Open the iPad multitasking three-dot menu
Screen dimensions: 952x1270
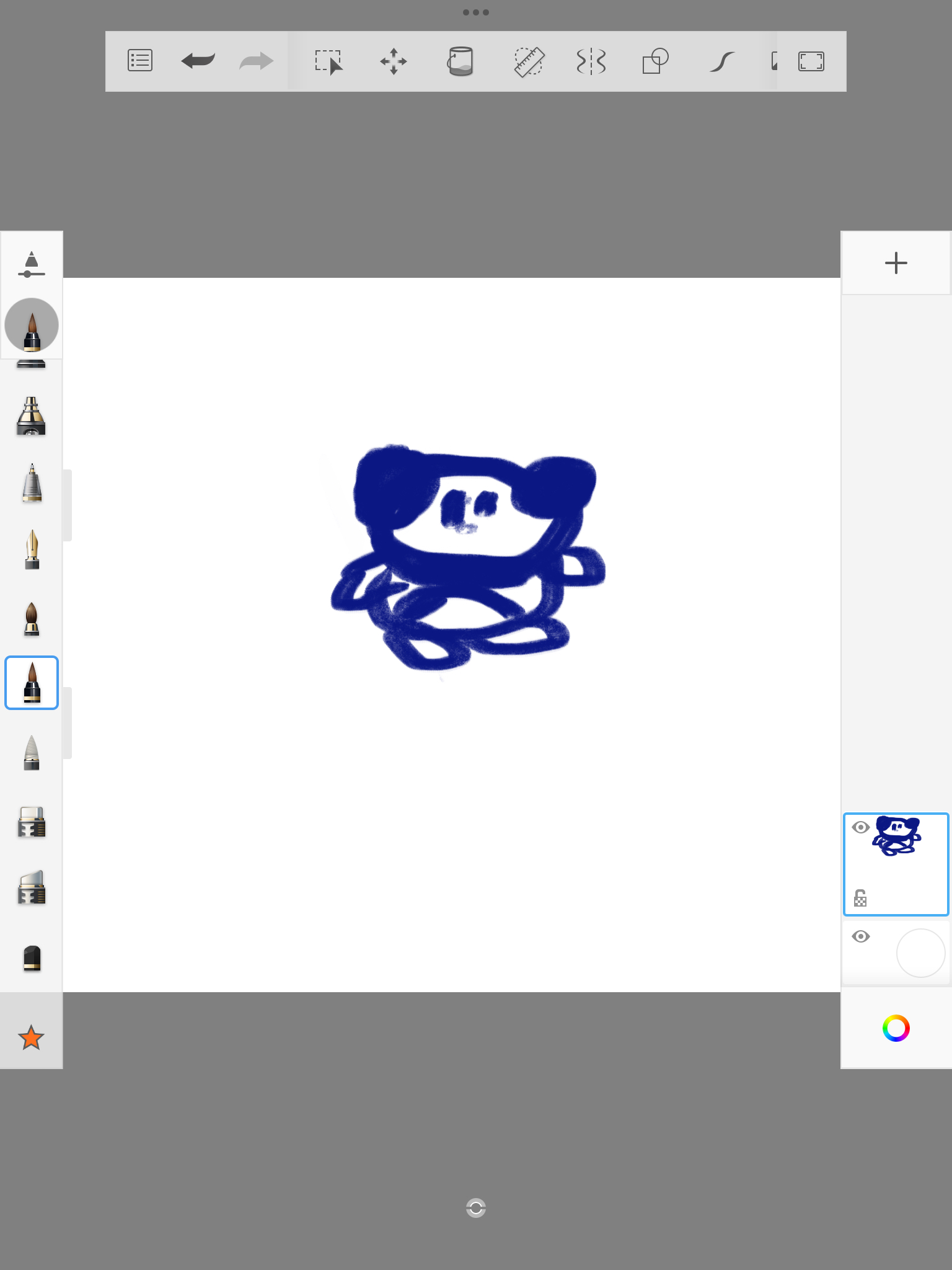pyautogui.click(x=476, y=12)
